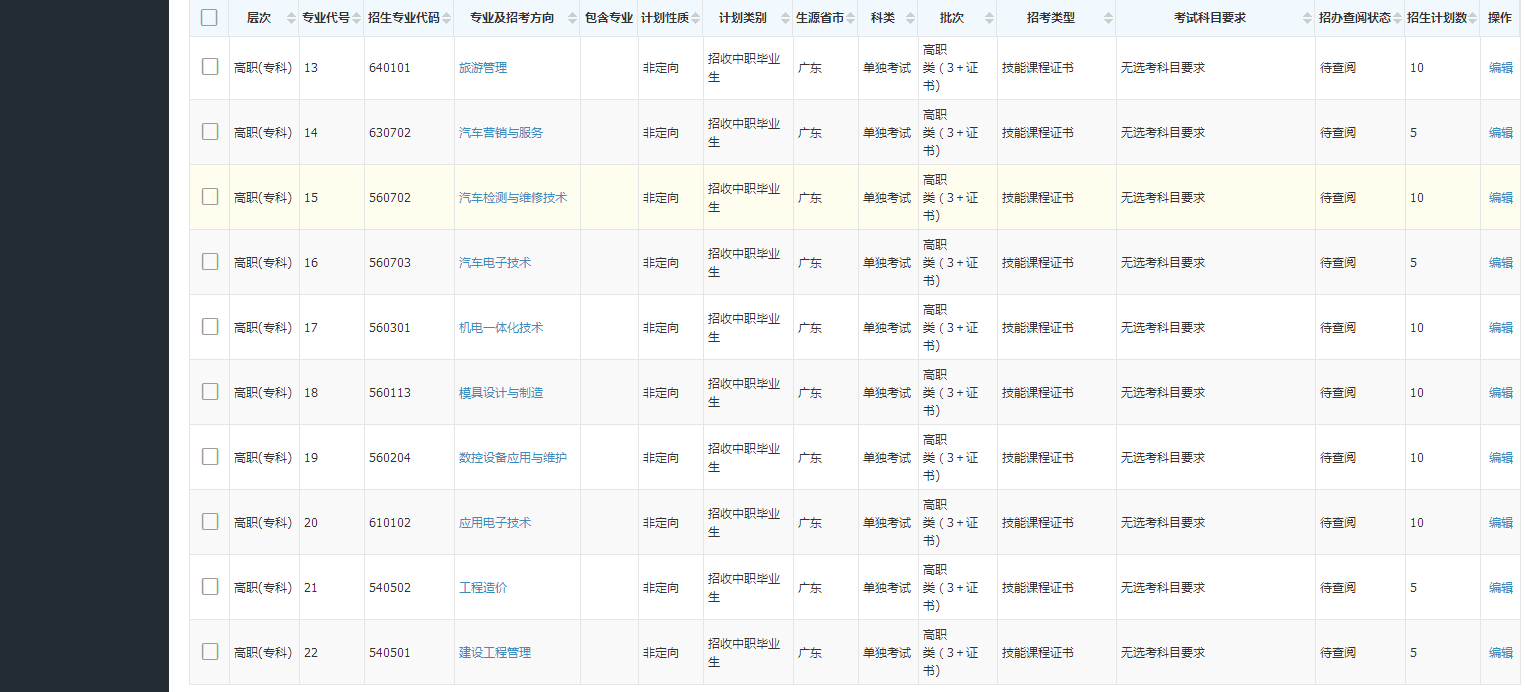Image resolution: width=1525 pixels, height=692 pixels.
Task: Open the 汽车电子技术 major link
Action: point(495,263)
